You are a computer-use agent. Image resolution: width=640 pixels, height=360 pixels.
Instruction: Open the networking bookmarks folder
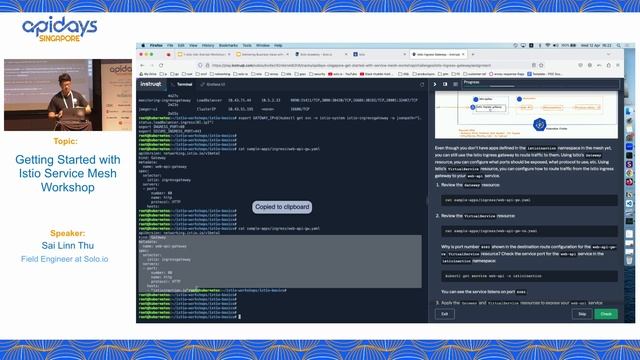[x=220, y=74]
